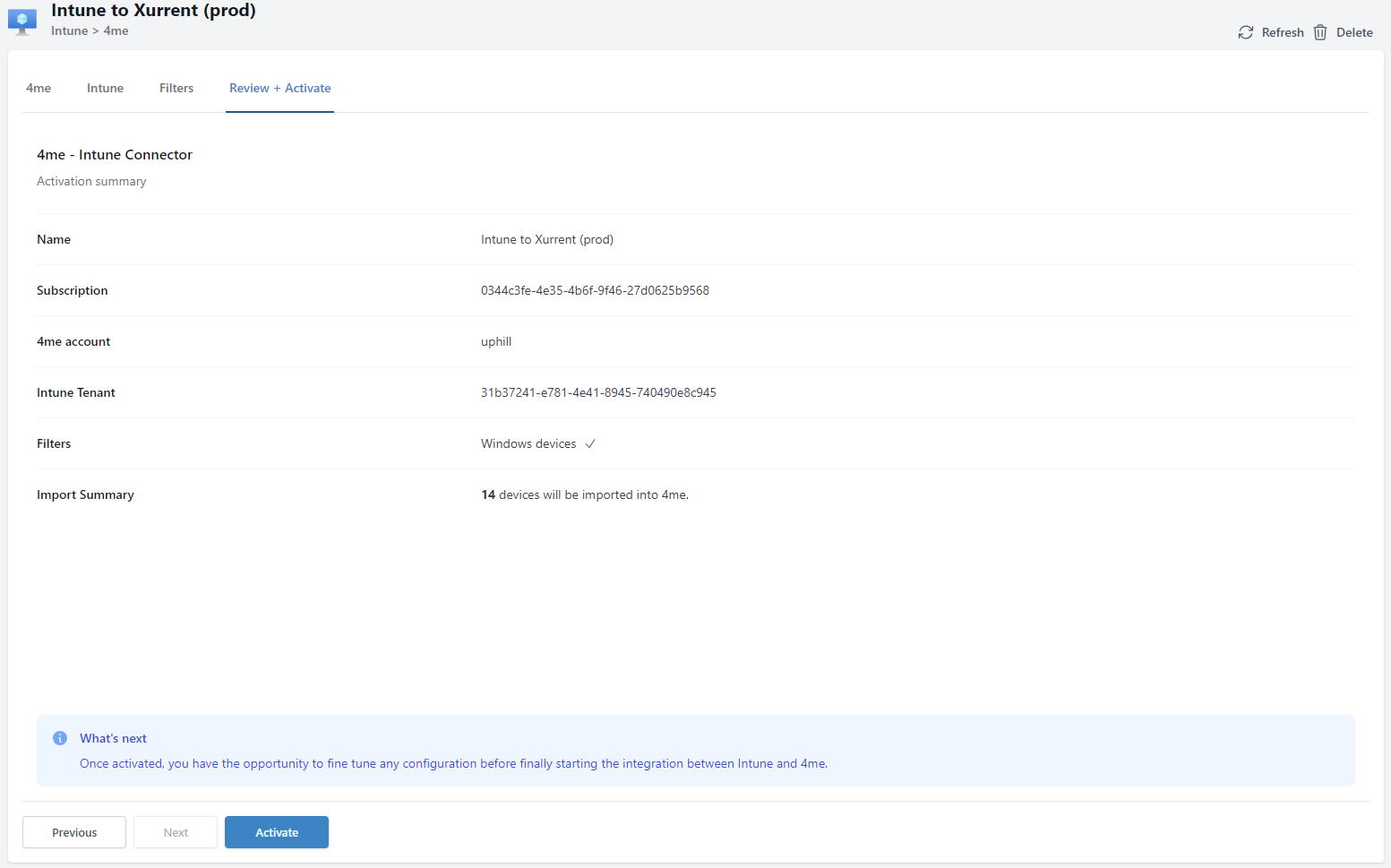Click the What's next heading
Viewport: 1391px width, 868px height.
tap(113, 738)
